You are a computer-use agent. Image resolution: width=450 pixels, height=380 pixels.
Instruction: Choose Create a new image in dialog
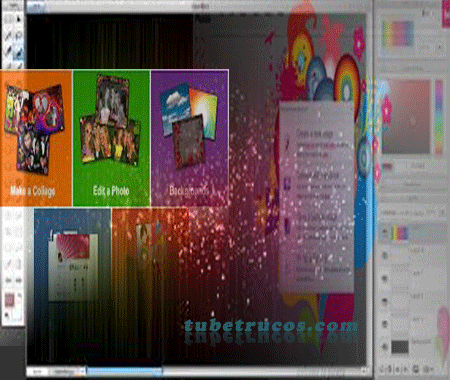point(315,134)
